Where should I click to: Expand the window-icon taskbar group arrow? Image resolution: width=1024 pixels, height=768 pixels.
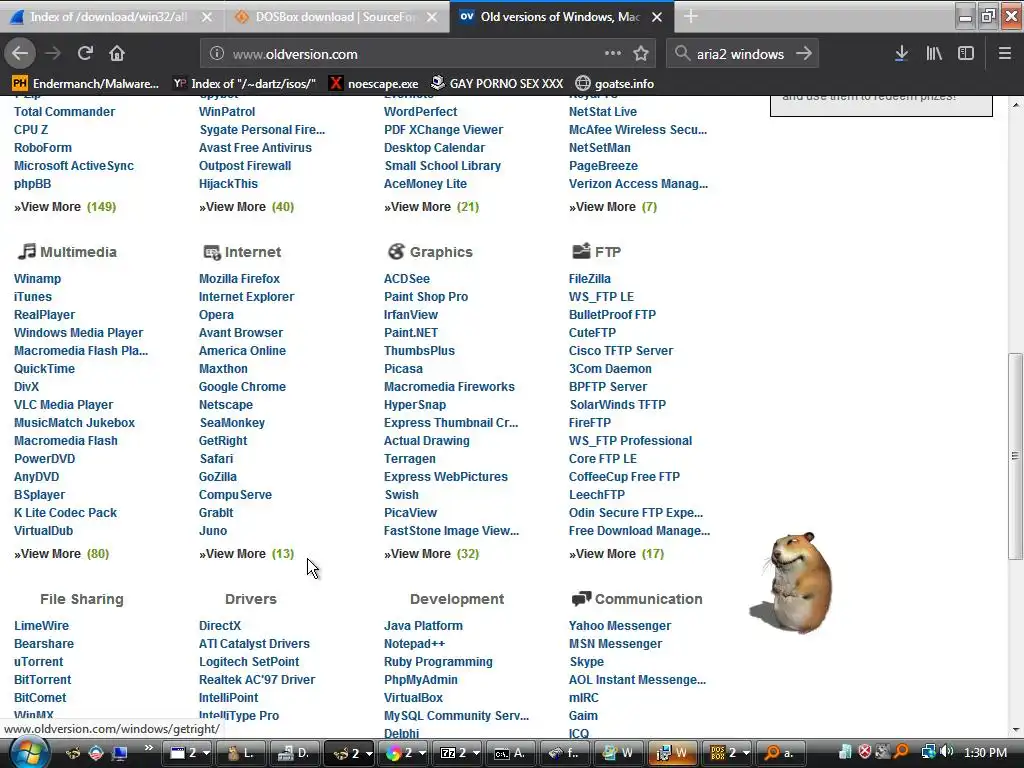coord(206,753)
